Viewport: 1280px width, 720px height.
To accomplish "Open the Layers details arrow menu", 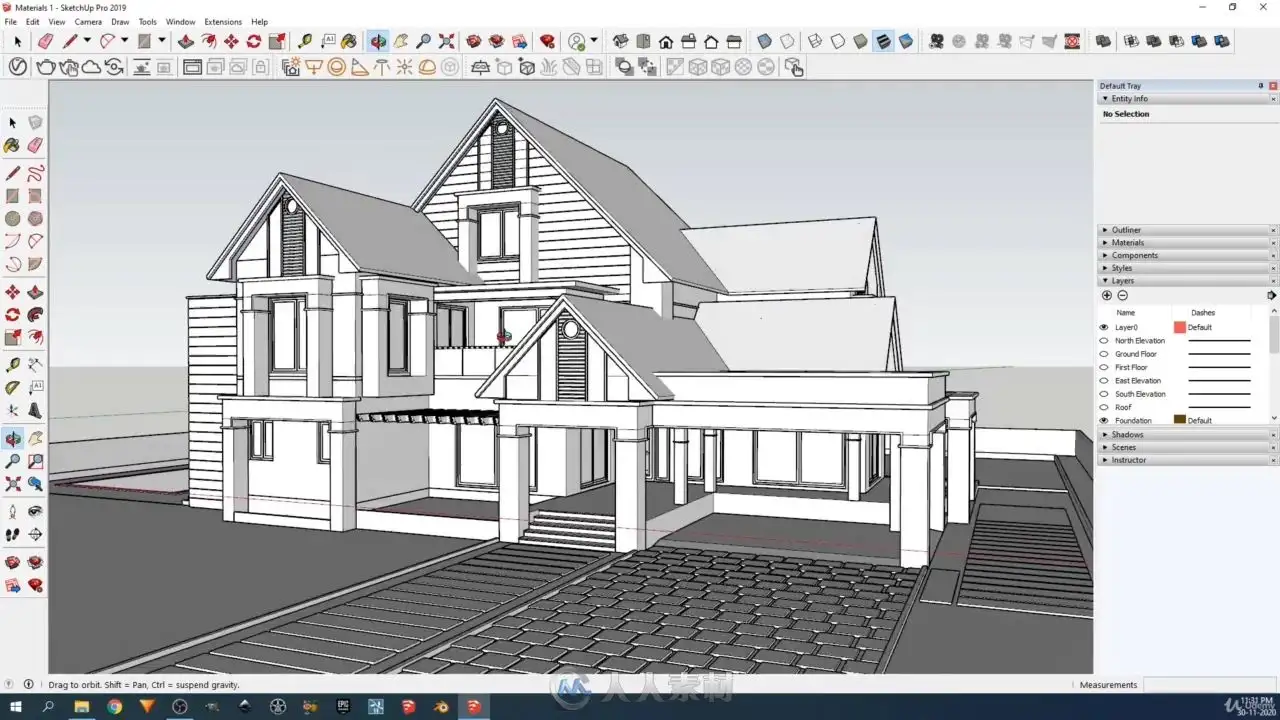I will click(x=1272, y=296).
